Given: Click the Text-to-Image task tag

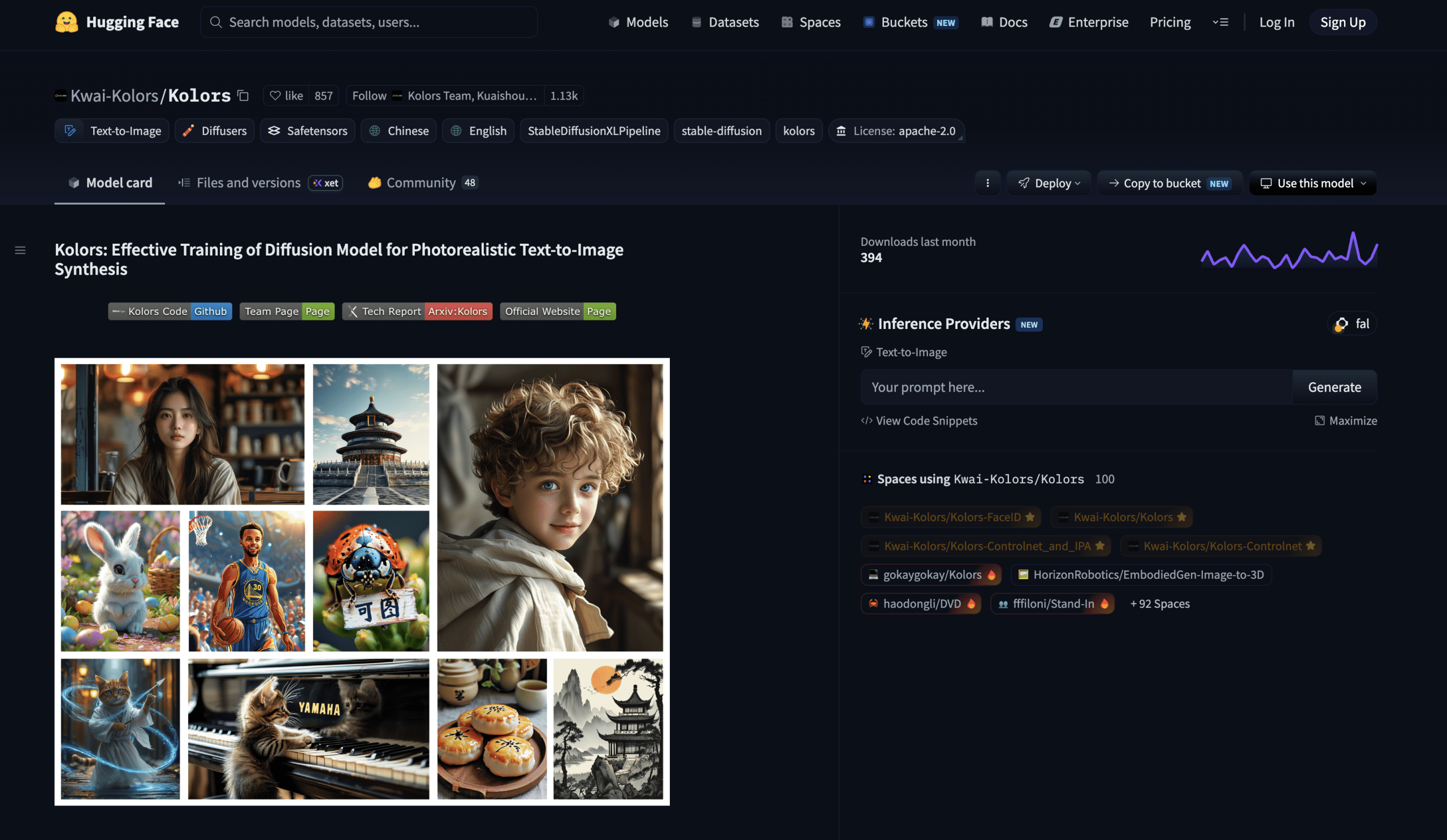Looking at the screenshot, I should point(111,131).
